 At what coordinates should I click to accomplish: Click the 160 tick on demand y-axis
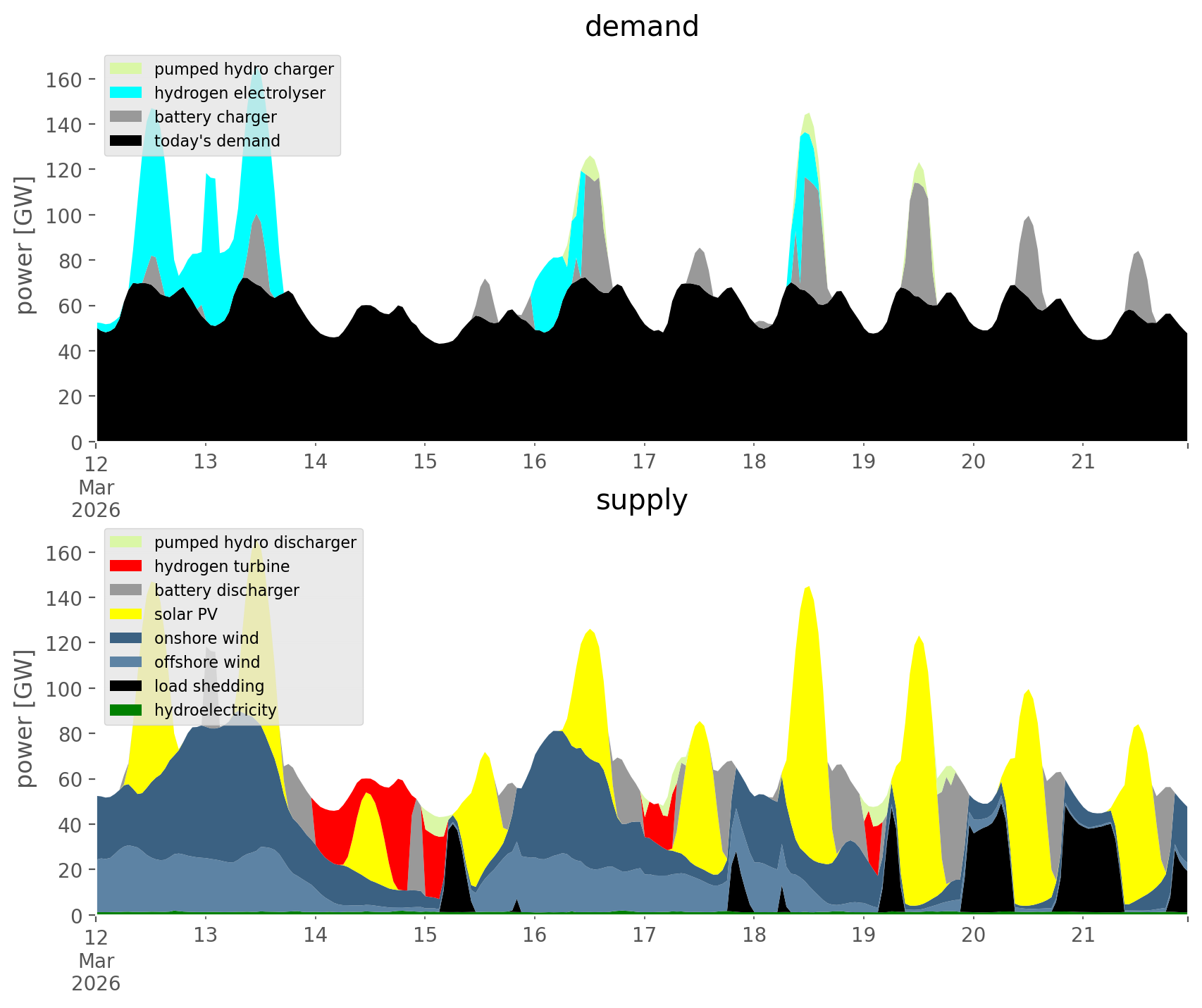(62, 80)
